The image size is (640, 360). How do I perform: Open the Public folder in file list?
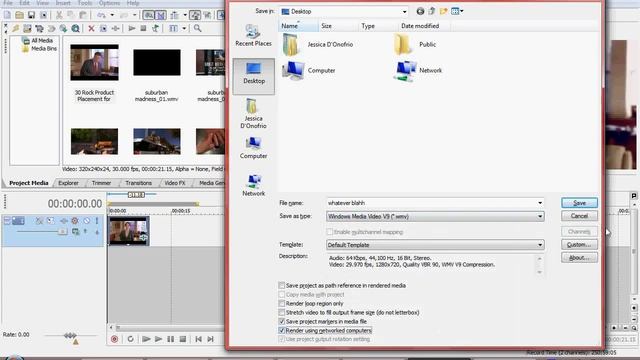[415, 44]
